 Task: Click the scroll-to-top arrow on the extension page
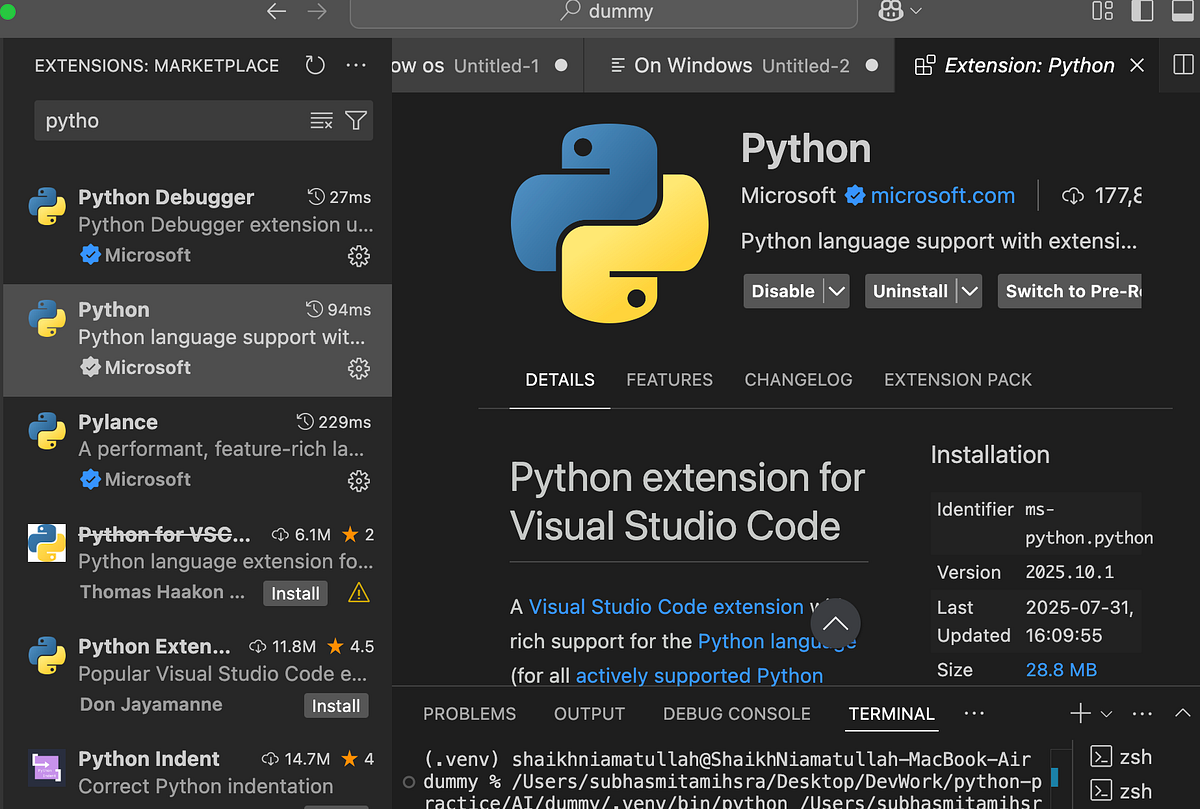tap(836, 622)
